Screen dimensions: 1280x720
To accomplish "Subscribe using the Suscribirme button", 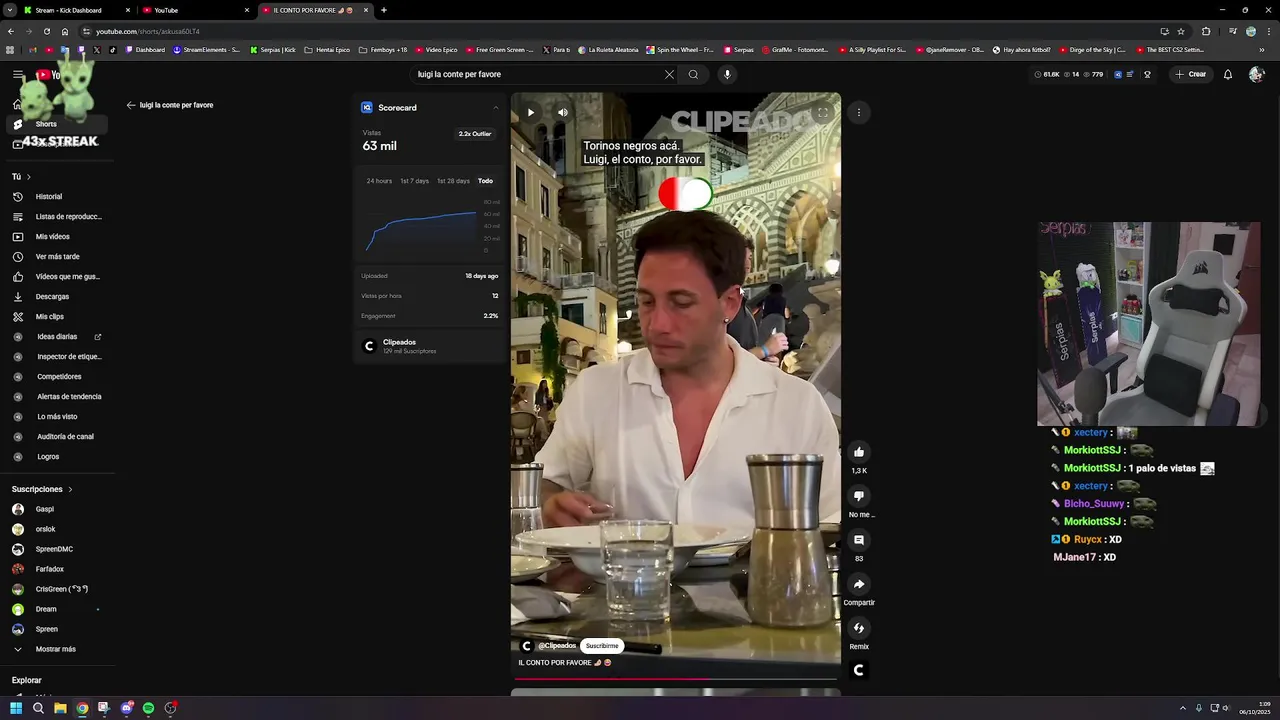I will coord(602,646).
